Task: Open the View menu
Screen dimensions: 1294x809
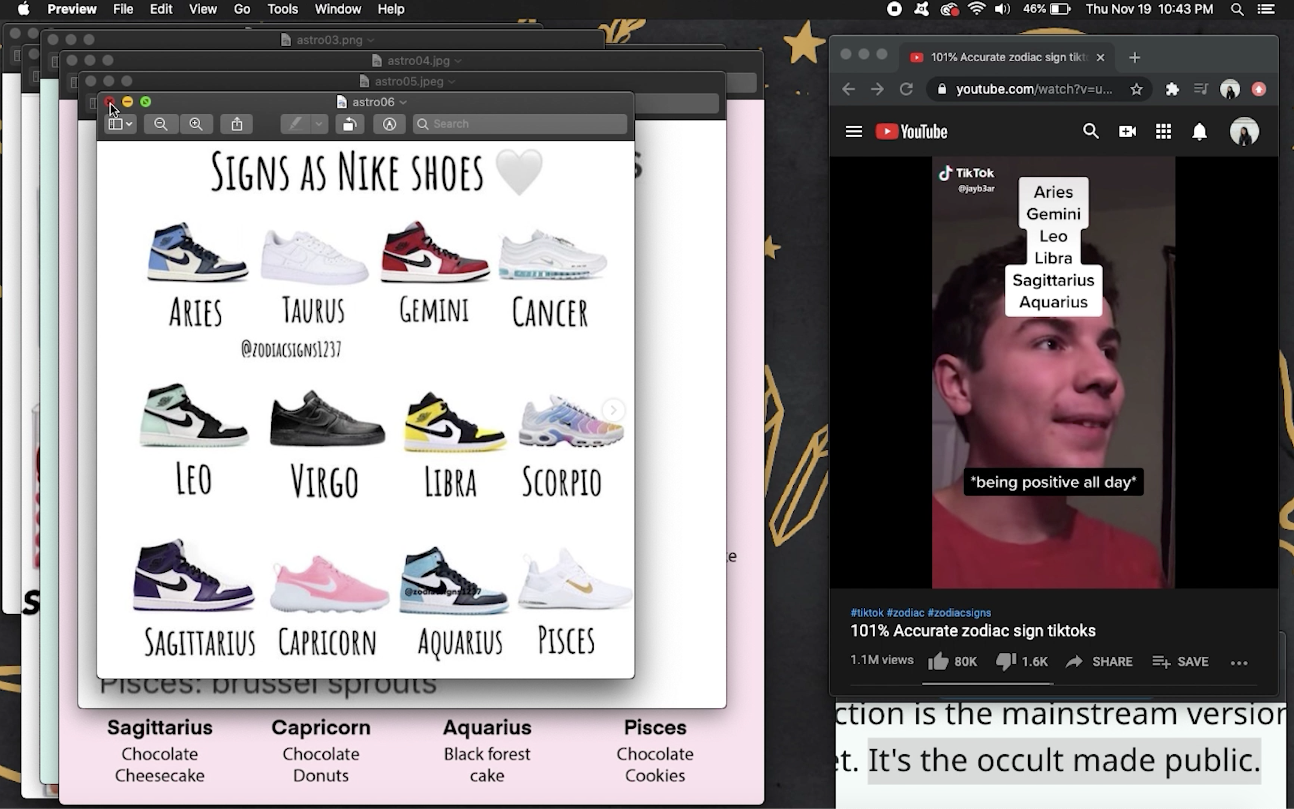Action: click(203, 9)
